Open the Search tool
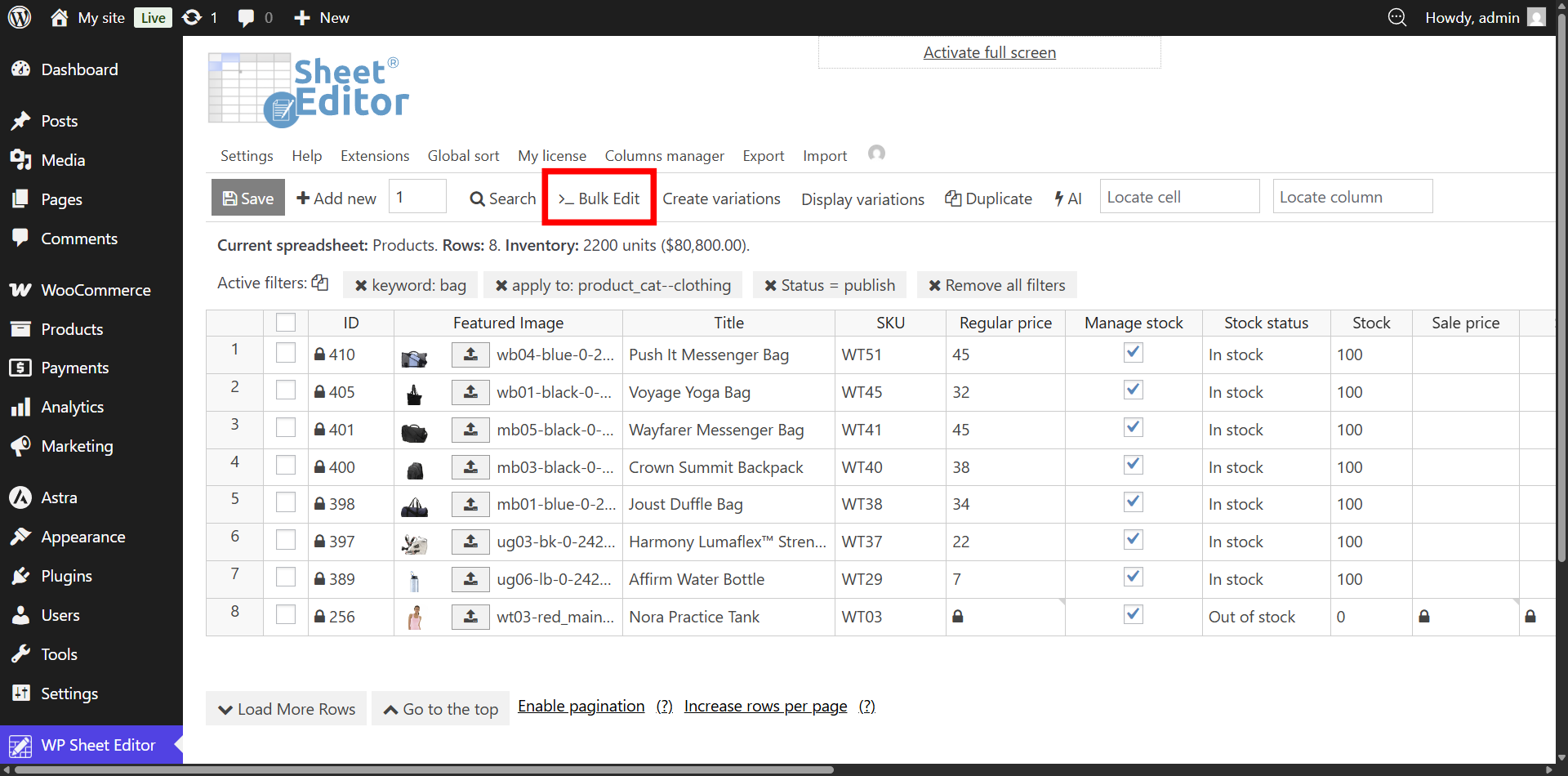The height and width of the screenshot is (776, 1568). [502, 198]
